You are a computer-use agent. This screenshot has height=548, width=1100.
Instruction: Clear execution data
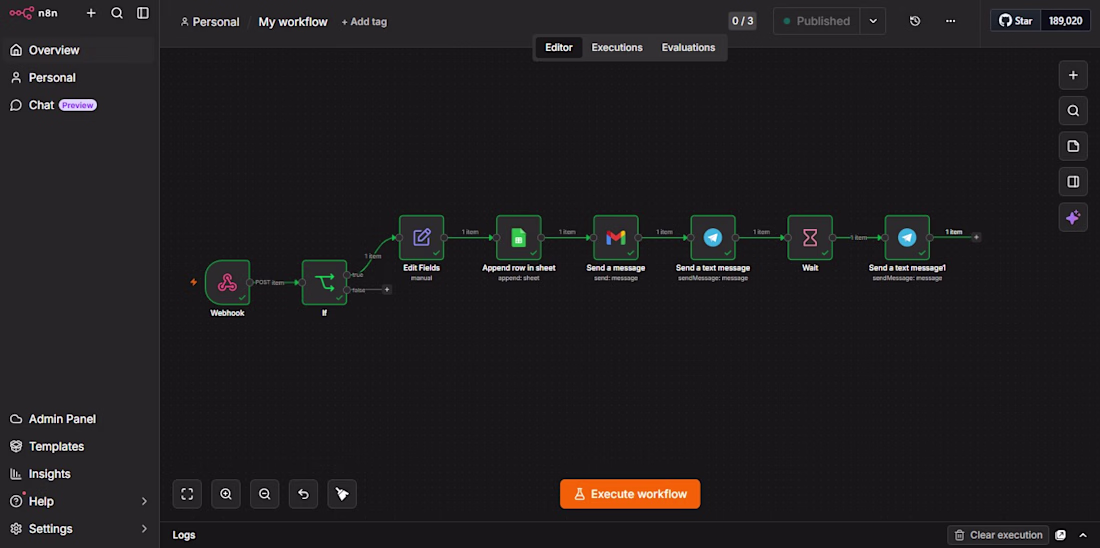(998, 535)
